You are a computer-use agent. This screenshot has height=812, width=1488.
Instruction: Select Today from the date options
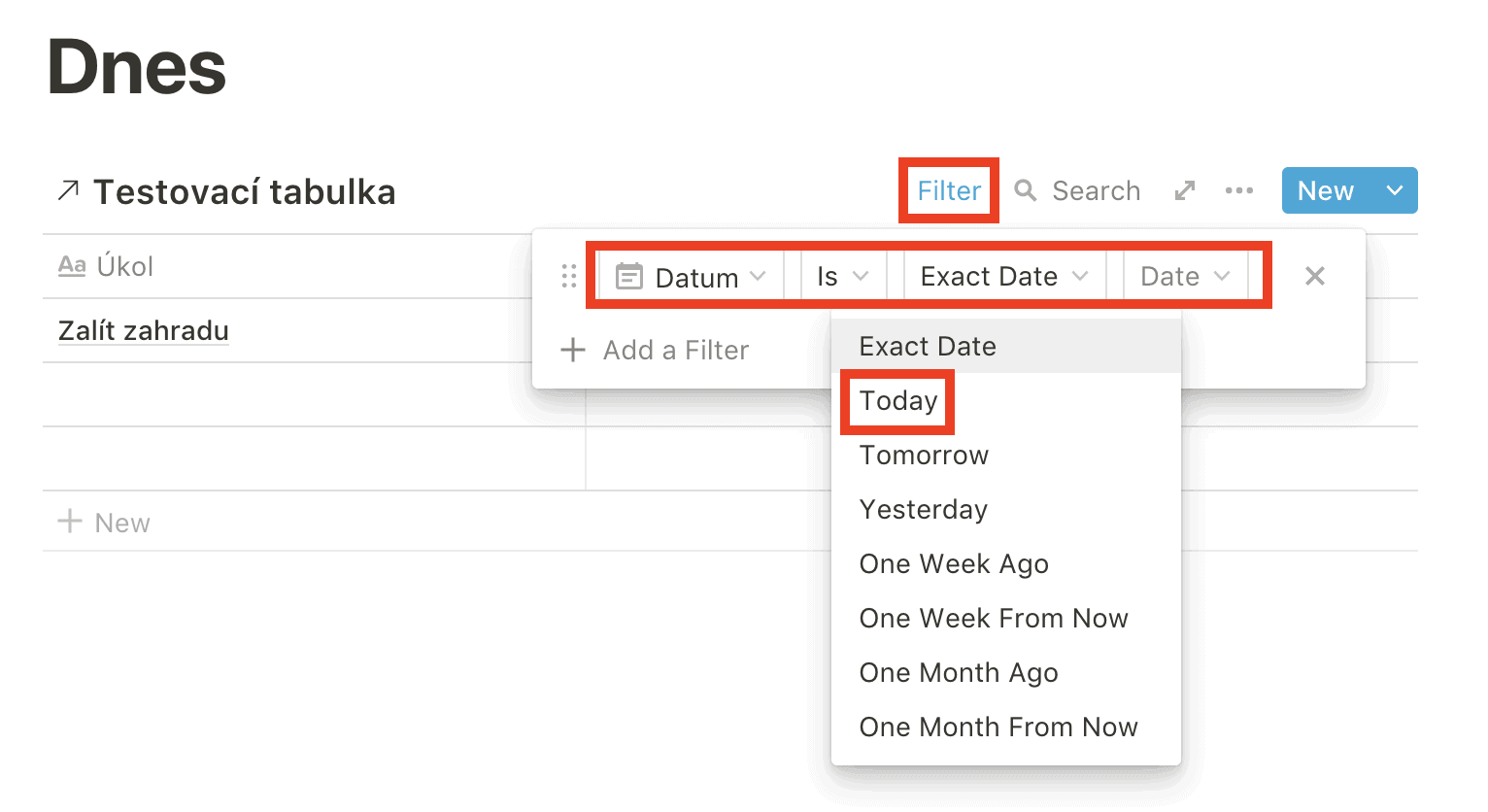898,401
